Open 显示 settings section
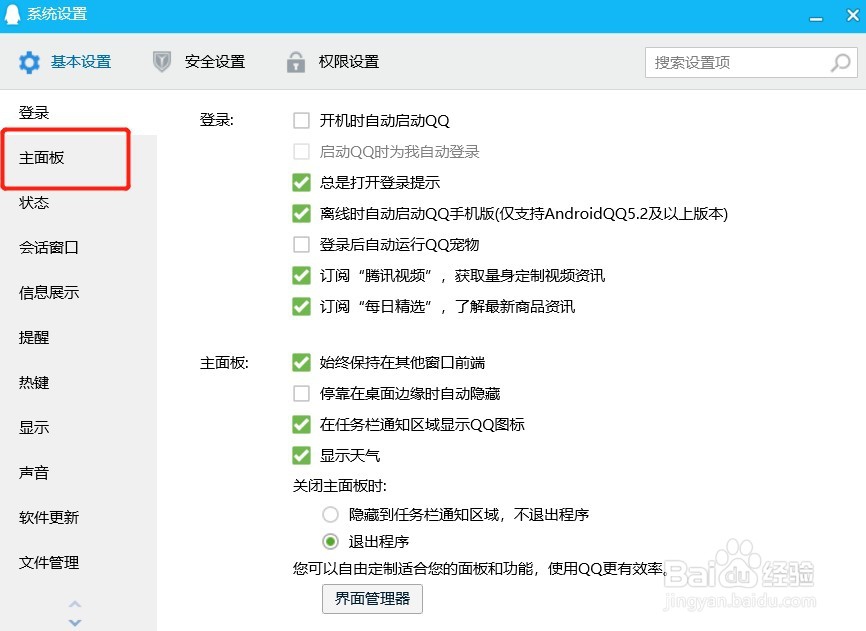 point(34,427)
